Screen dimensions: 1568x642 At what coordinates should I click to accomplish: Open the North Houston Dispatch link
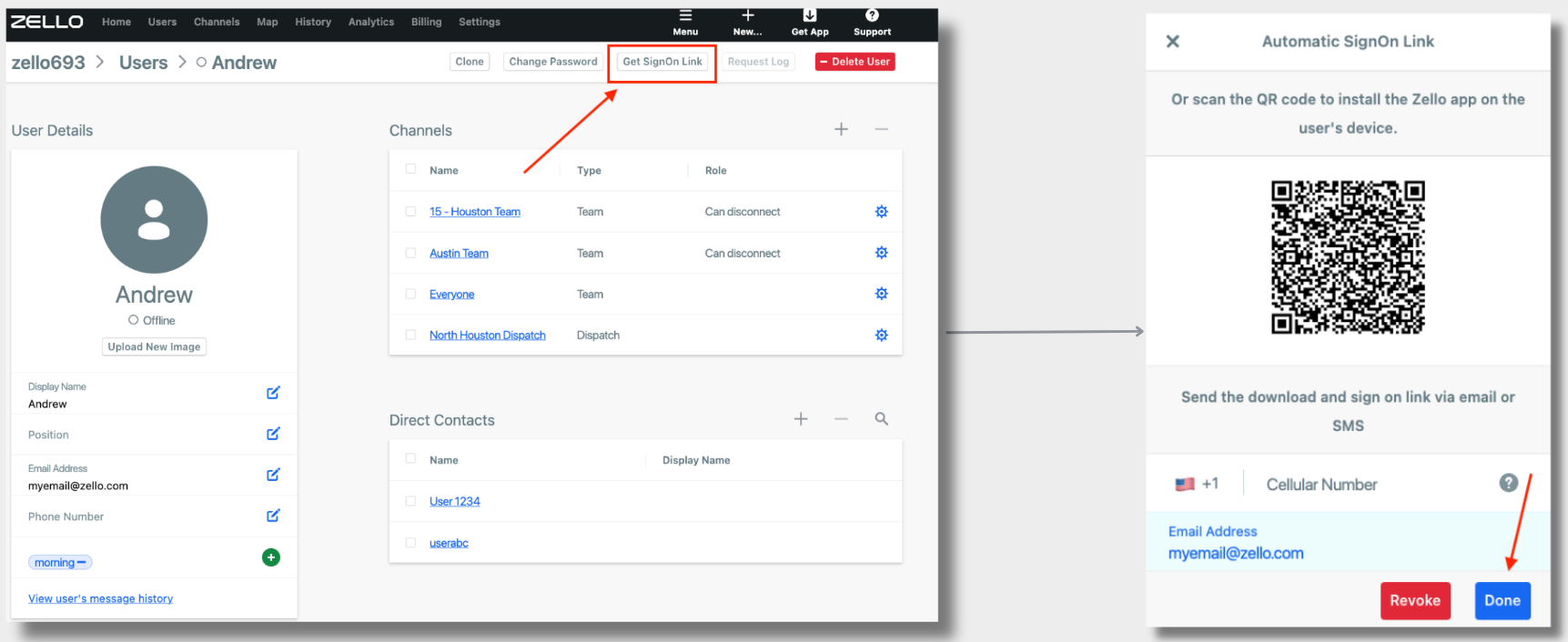488,336
